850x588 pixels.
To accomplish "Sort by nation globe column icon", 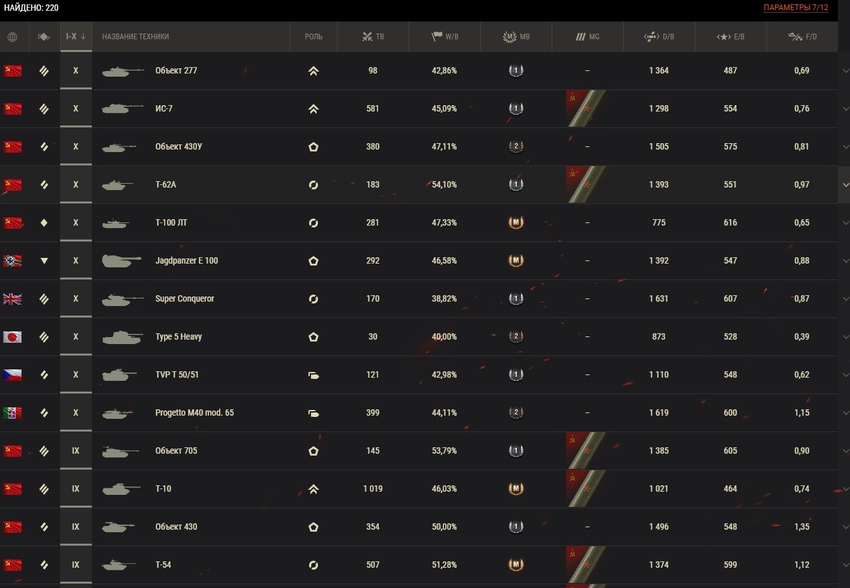I will pos(12,37).
